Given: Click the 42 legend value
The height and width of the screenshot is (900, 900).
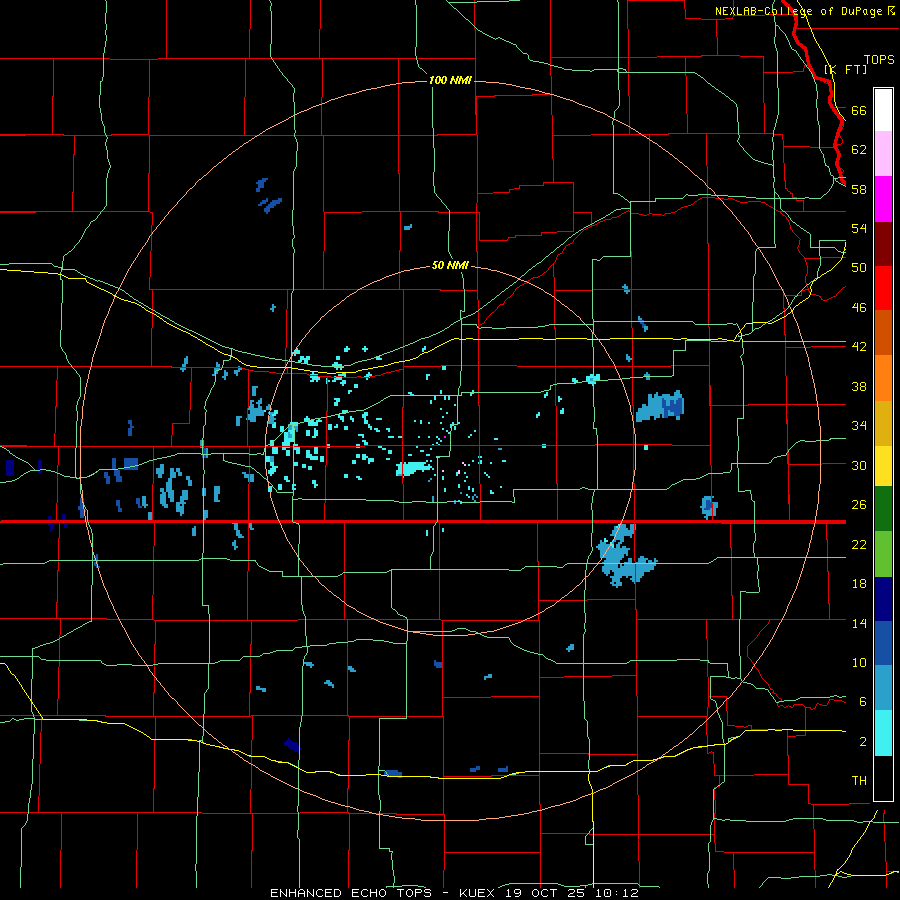Looking at the screenshot, I should 859,347.
